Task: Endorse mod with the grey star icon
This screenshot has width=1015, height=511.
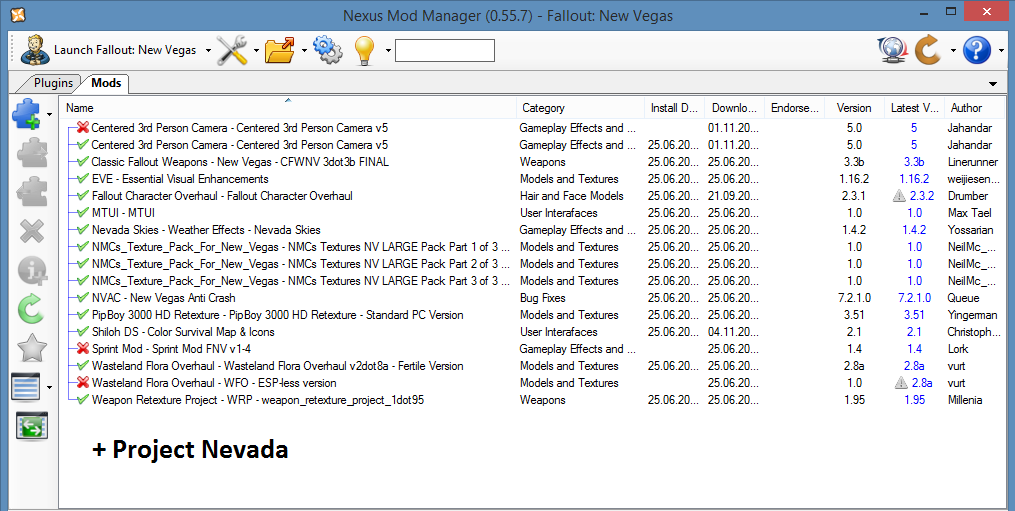Action: click(x=31, y=348)
